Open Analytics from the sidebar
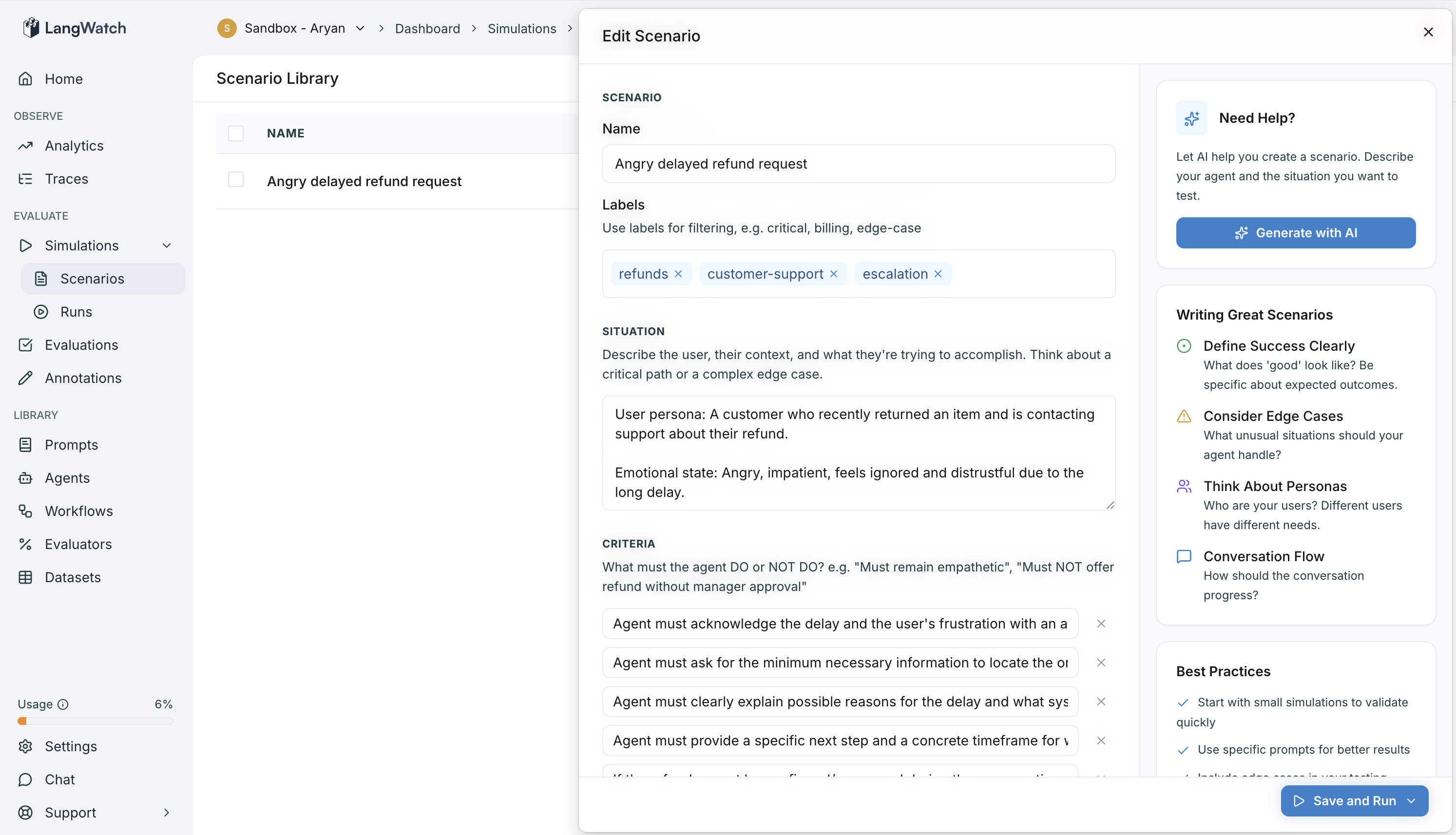1456x835 pixels. (x=74, y=146)
